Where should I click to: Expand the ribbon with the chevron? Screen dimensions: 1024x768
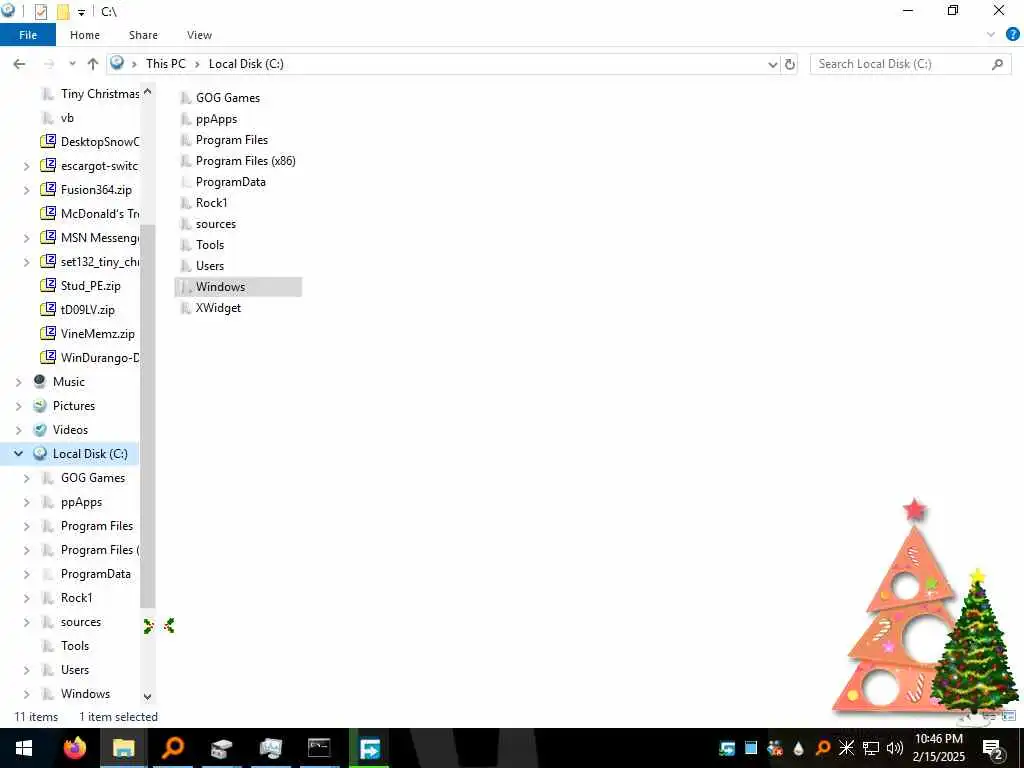(x=991, y=35)
